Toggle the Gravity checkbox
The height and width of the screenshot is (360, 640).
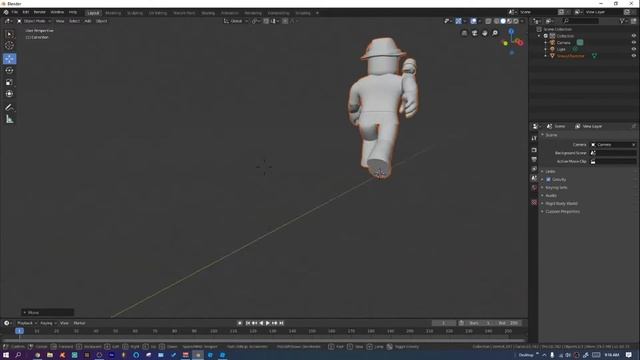[x=548, y=180]
